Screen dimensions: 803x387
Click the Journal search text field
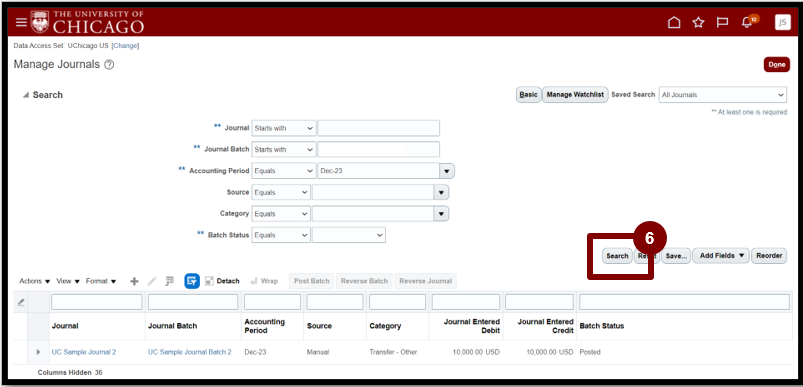click(x=378, y=128)
